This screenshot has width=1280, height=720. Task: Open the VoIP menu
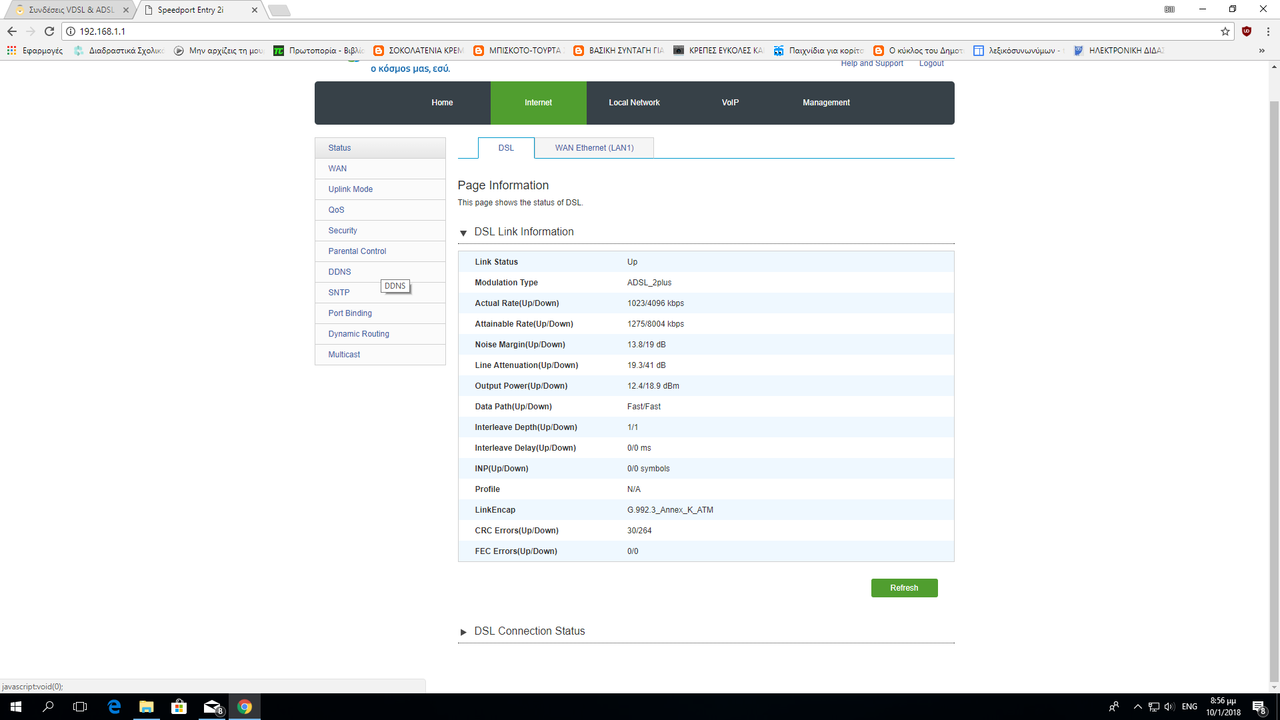point(730,103)
